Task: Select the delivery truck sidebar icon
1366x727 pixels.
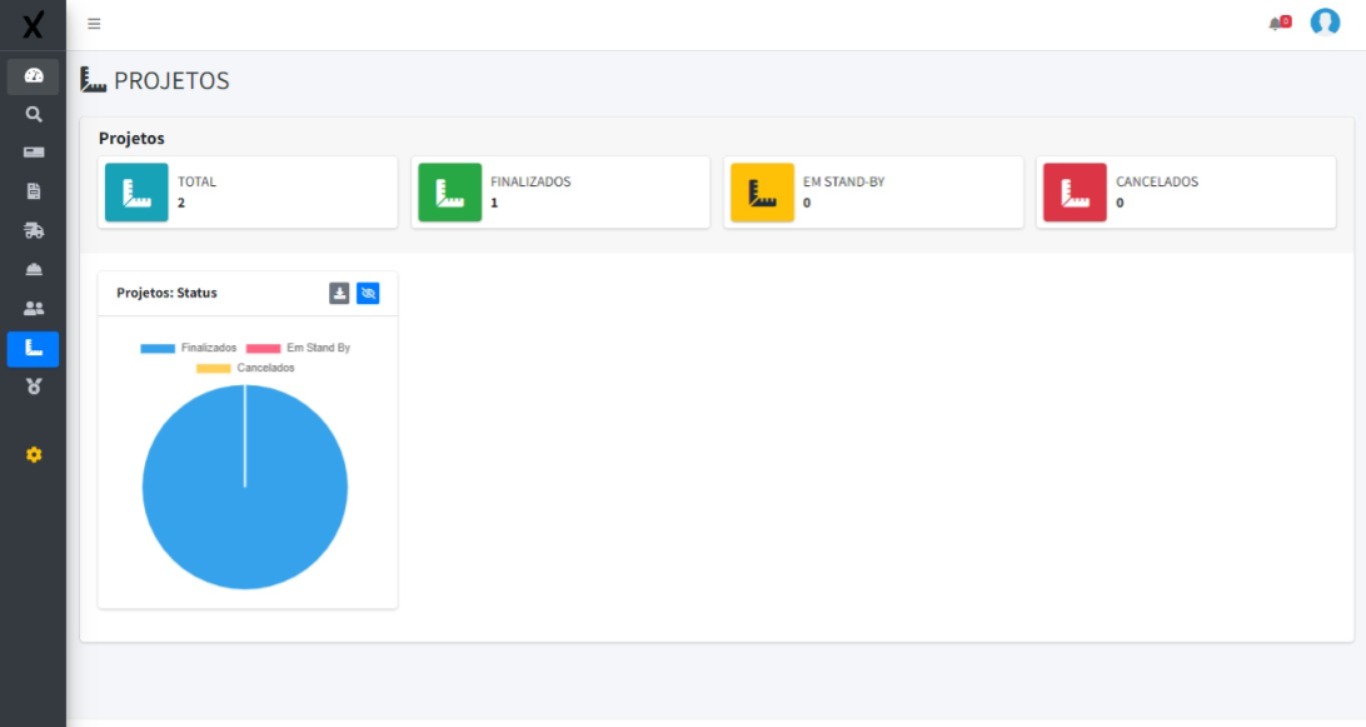Action: [x=33, y=230]
